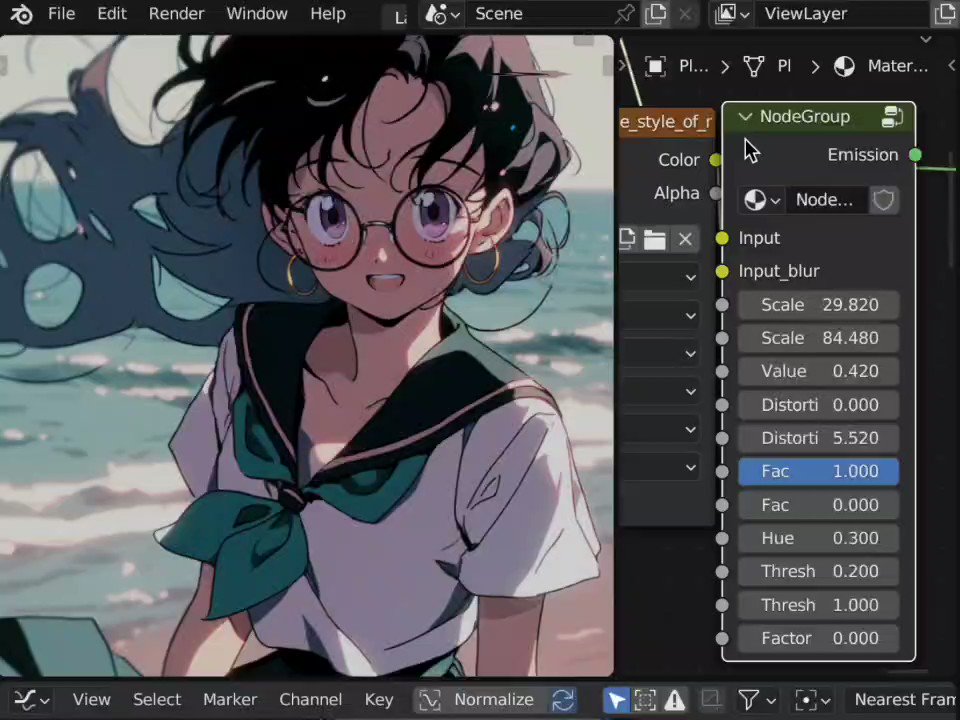
Task: Collapse the NodeGroup node with its chevron
Action: 744,116
